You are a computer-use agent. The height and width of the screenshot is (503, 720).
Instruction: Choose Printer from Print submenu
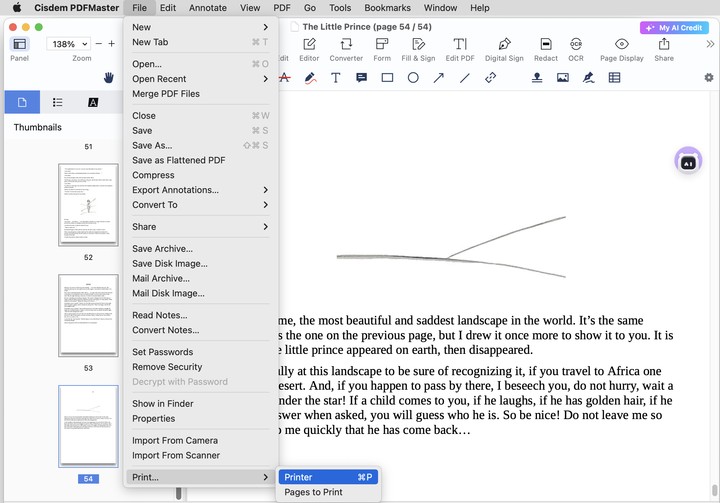pos(328,477)
